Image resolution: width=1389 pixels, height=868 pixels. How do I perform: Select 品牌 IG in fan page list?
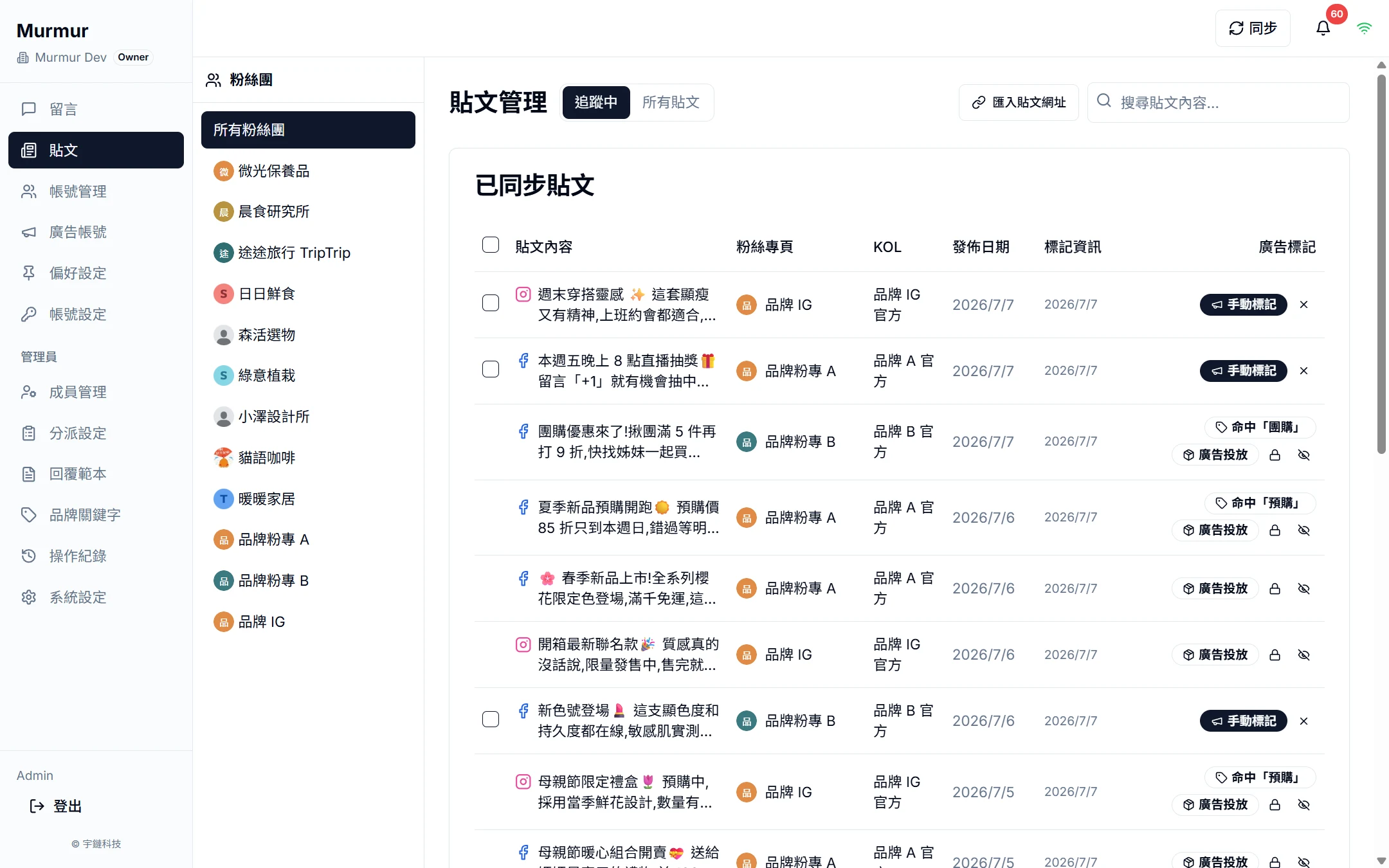coord(308,622)
